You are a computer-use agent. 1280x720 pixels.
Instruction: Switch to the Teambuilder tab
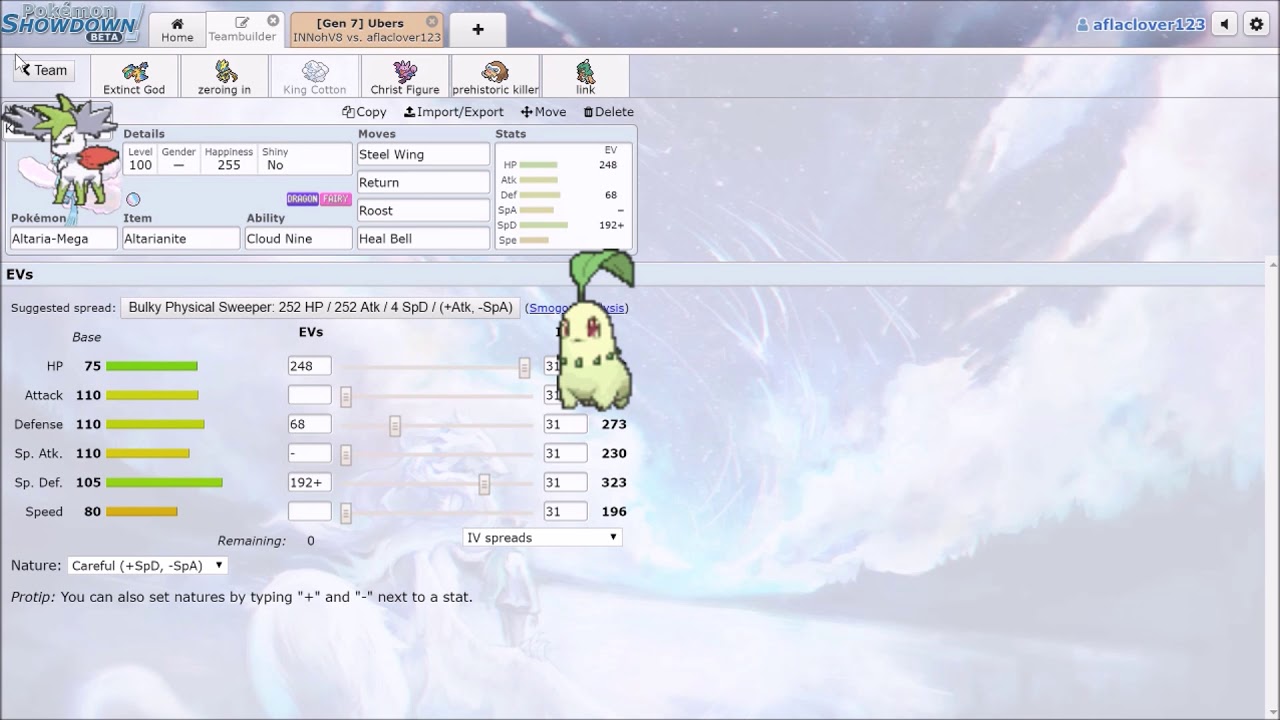242,30
